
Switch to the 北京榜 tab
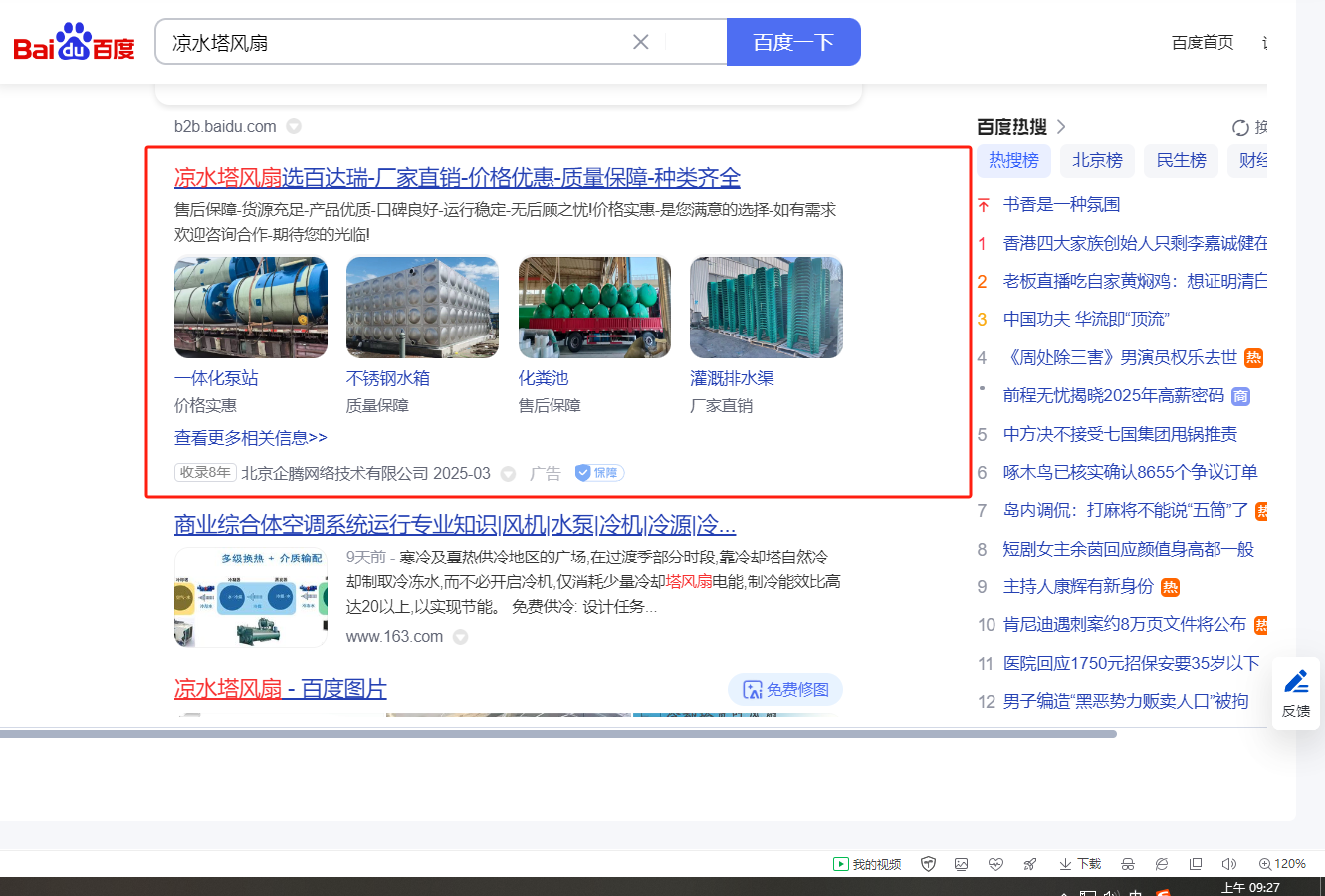(1097, 160)
